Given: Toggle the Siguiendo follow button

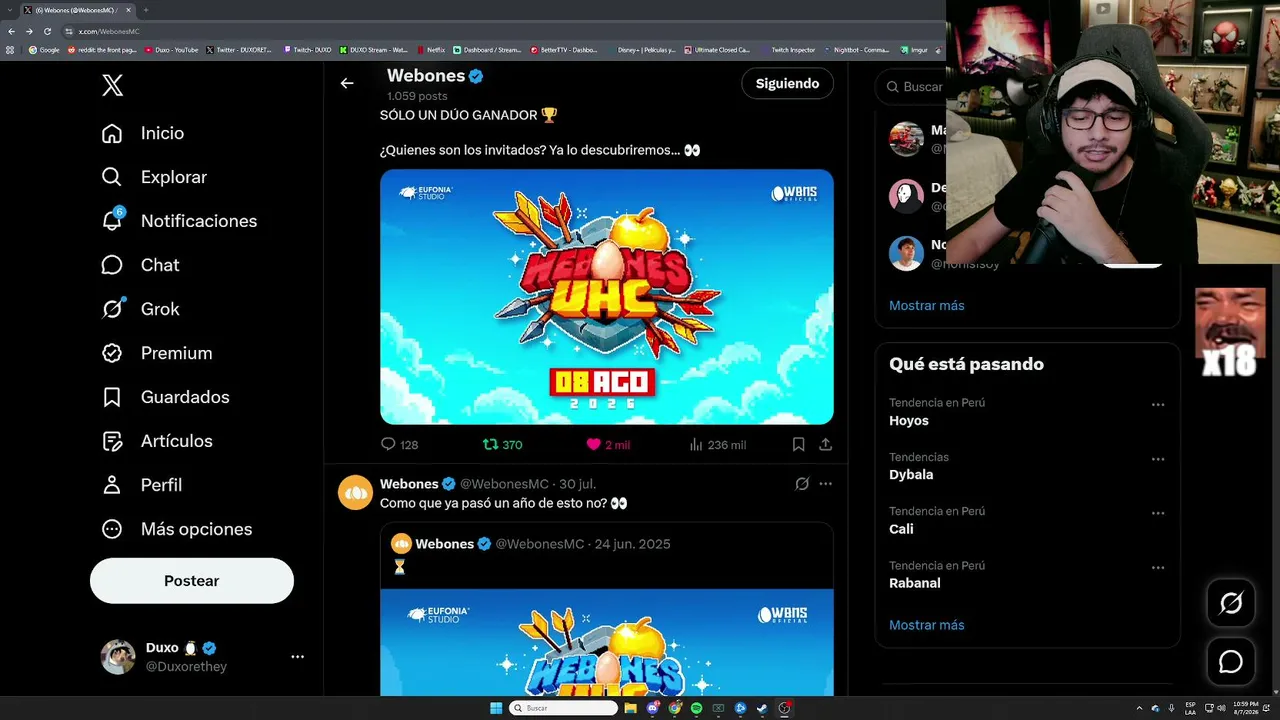Looking at the screenshot, I should [787, 84].
